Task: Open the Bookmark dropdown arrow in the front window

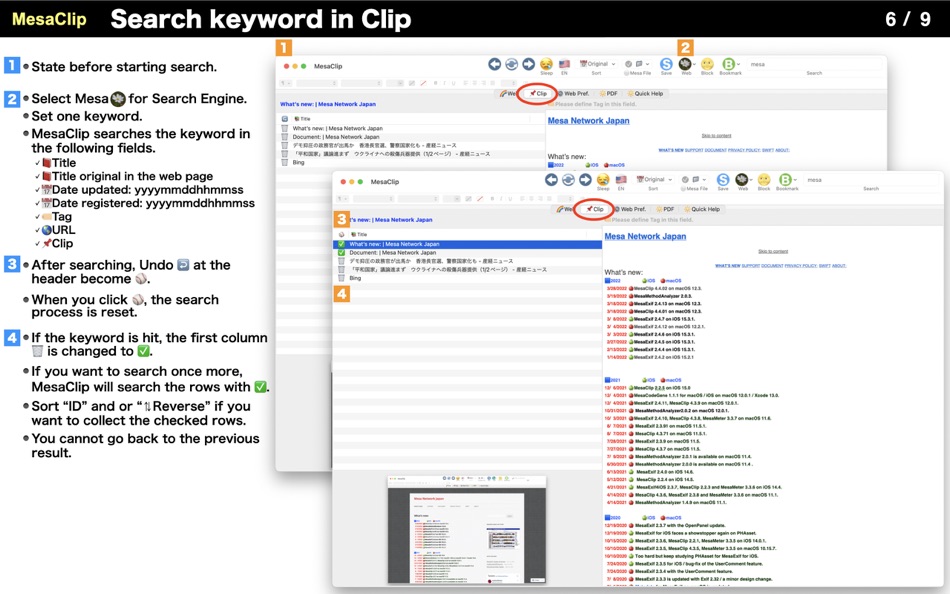Action: tap(795, 180)
